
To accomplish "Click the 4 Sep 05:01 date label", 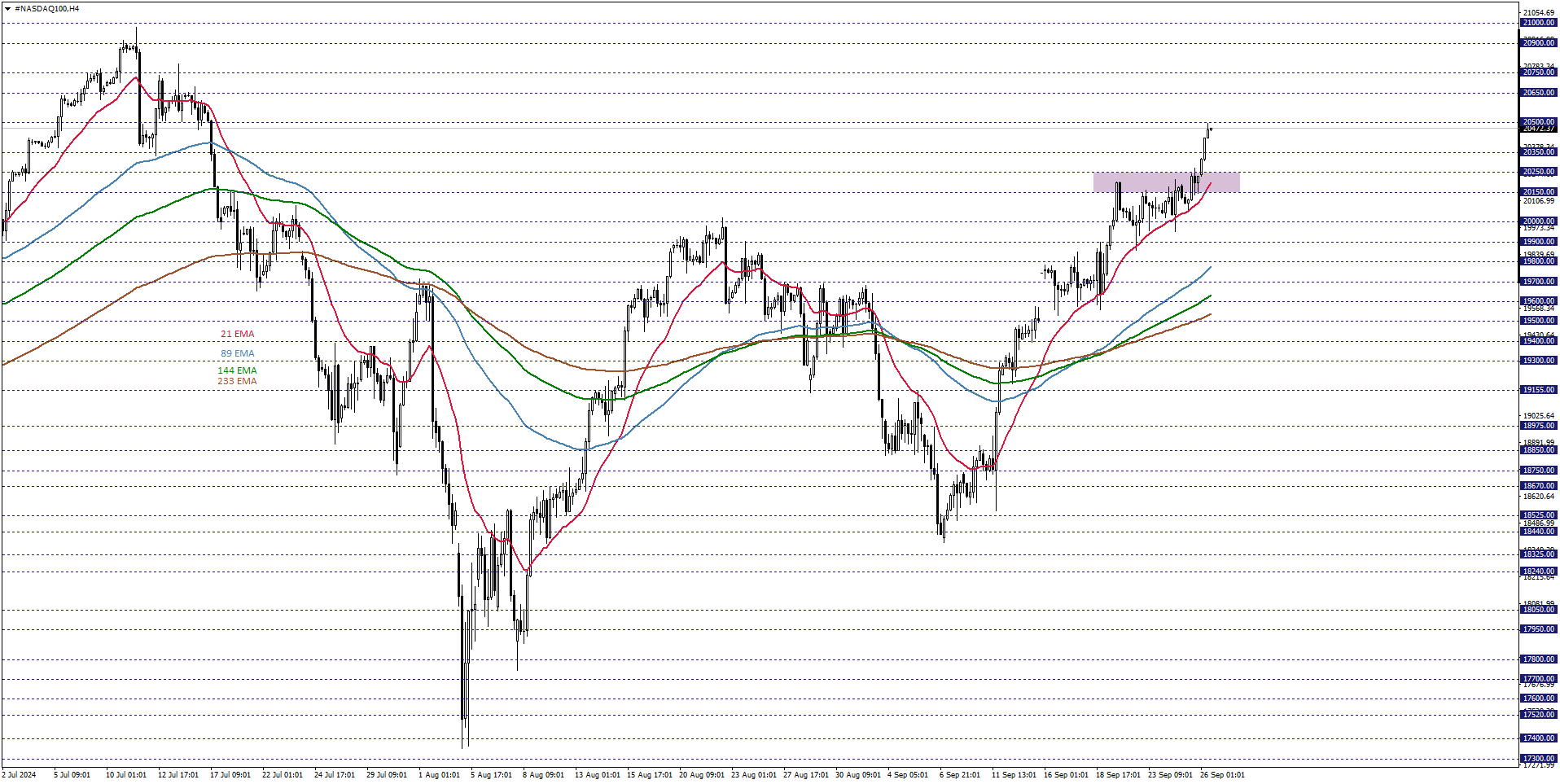I will [908, 775].
